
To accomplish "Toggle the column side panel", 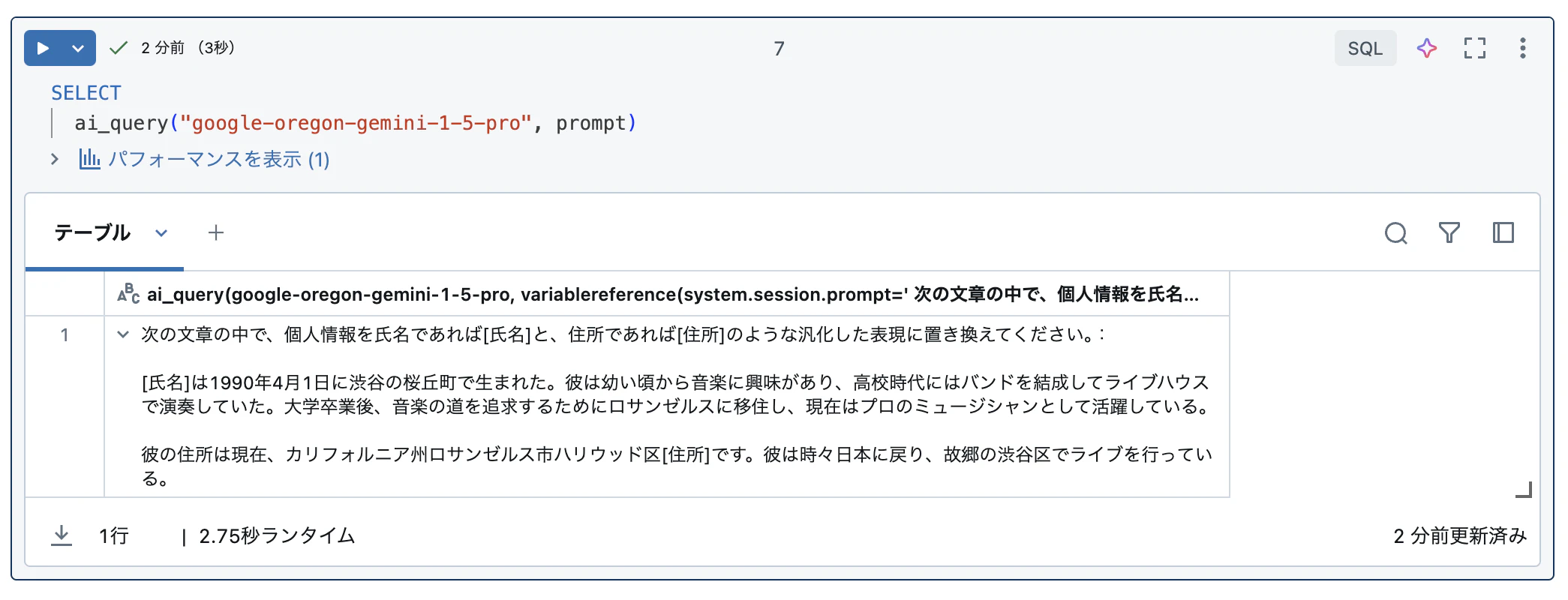I will [1503, 232].
